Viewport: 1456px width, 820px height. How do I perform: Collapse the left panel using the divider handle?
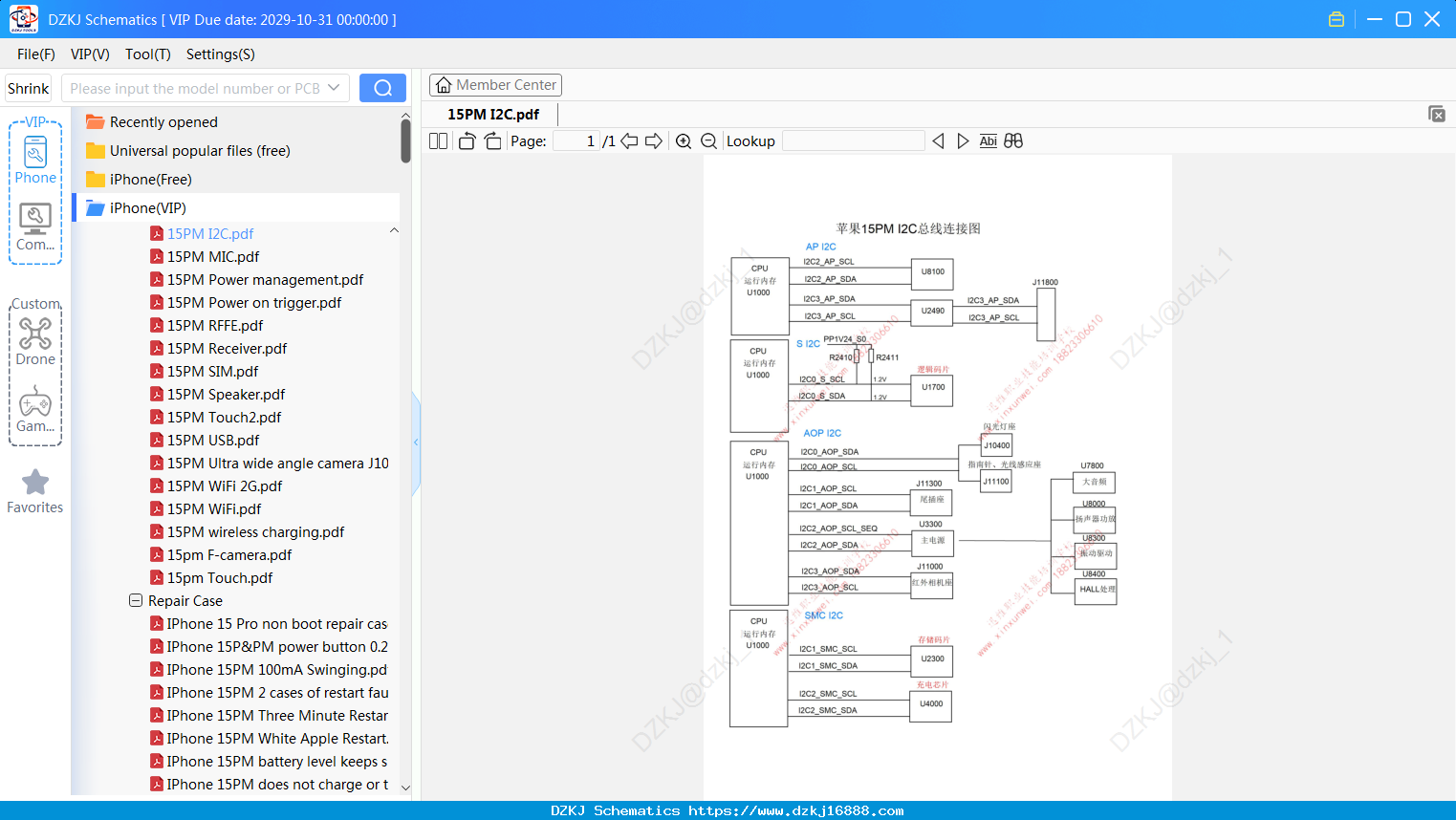pyautogui.click(x=416, y=442)
